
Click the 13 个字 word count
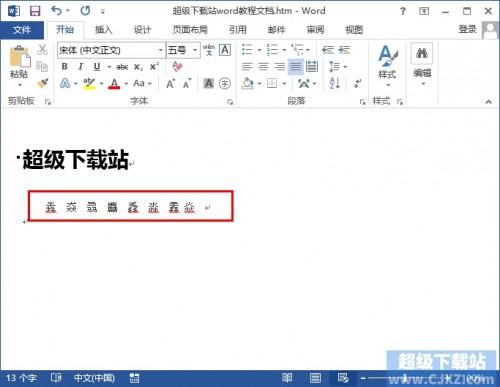pos(21,378)
